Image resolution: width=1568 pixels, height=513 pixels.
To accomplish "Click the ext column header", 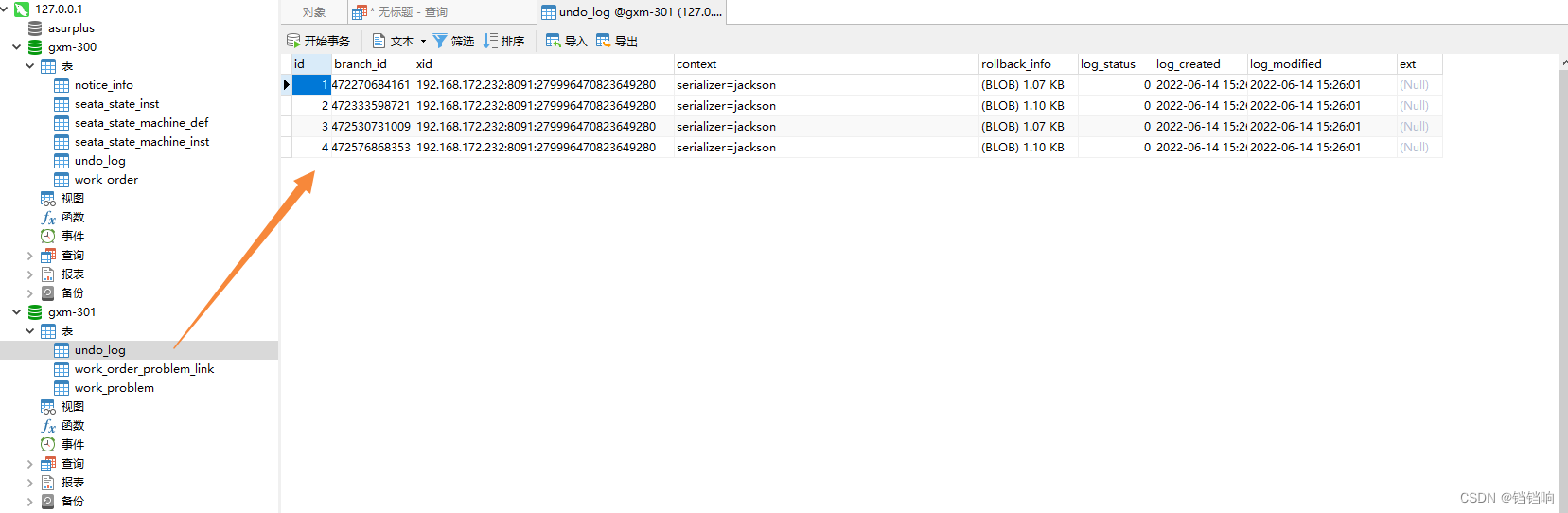I will click(1419, 64).
